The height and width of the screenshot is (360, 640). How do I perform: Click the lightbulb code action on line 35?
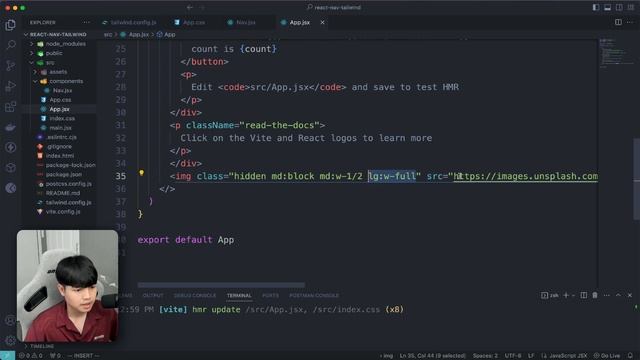[142, 173]
